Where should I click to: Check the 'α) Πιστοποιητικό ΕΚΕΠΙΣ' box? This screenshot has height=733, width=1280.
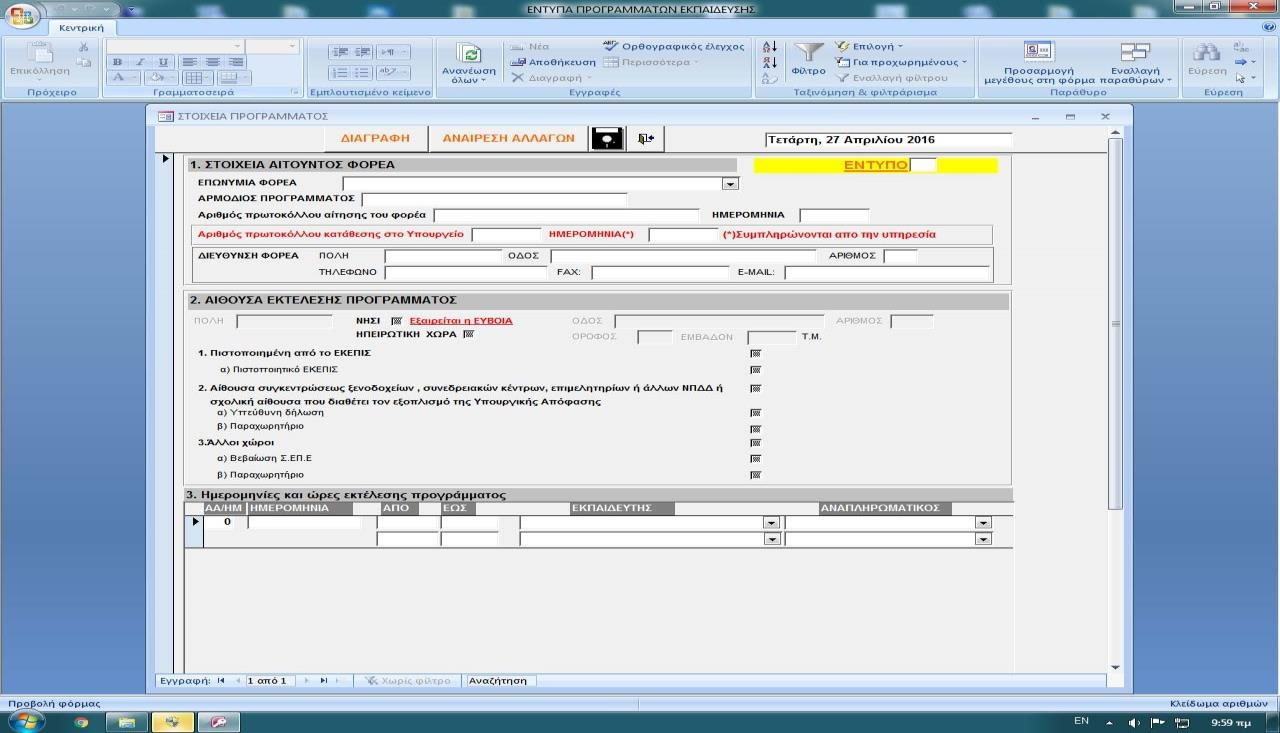(755, 369)
